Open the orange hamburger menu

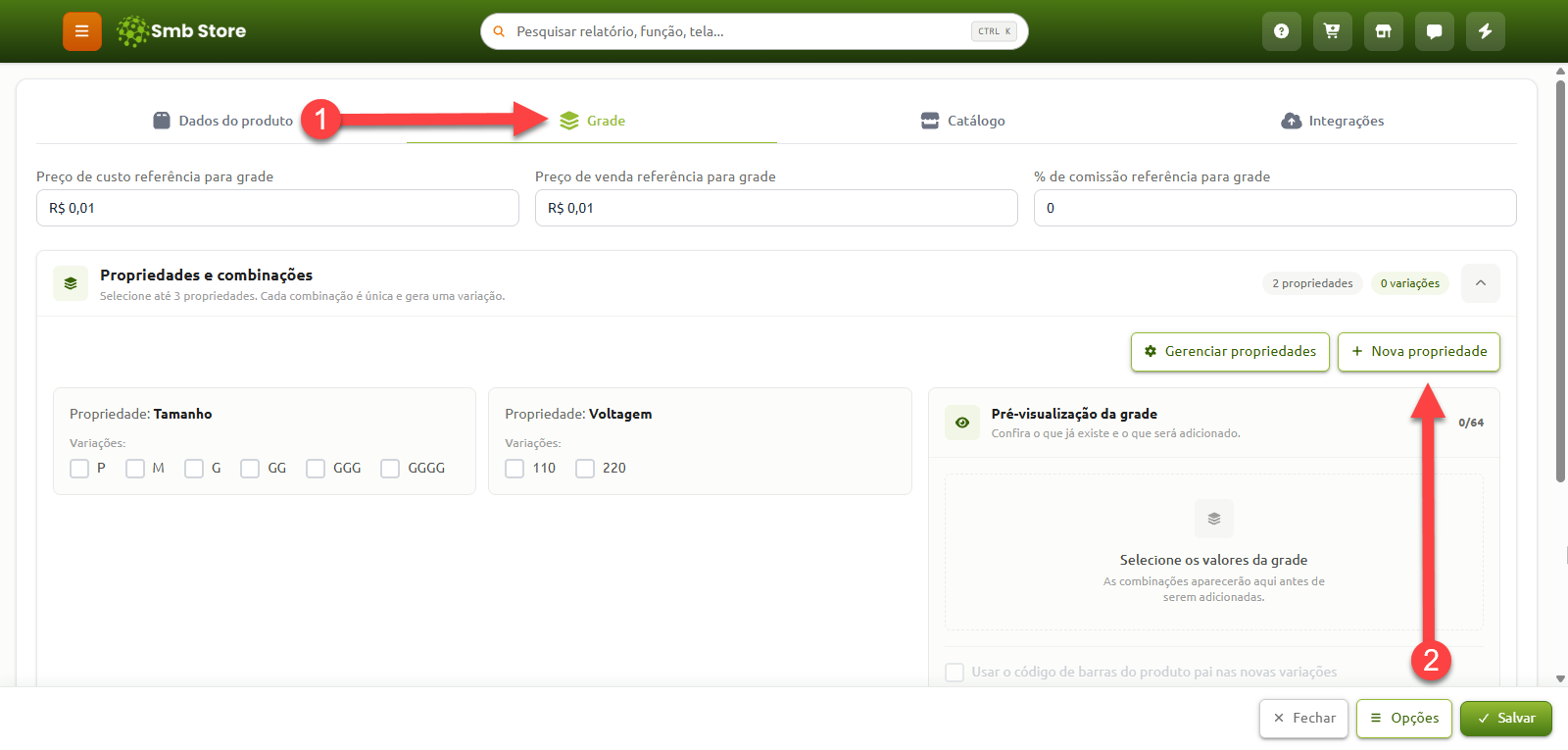coord(82,31)
